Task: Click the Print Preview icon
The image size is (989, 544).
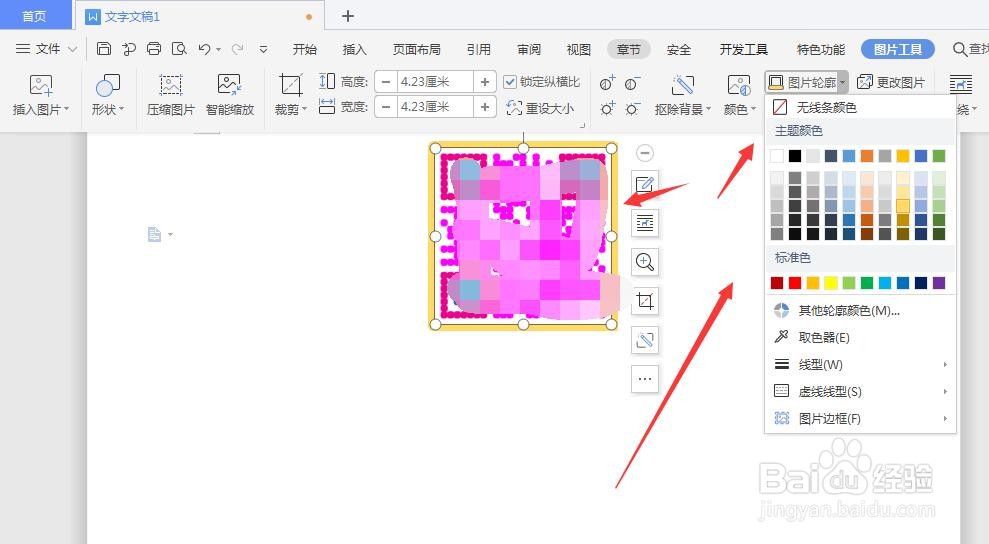Action: pyautogui.click(x=179, y=49)
